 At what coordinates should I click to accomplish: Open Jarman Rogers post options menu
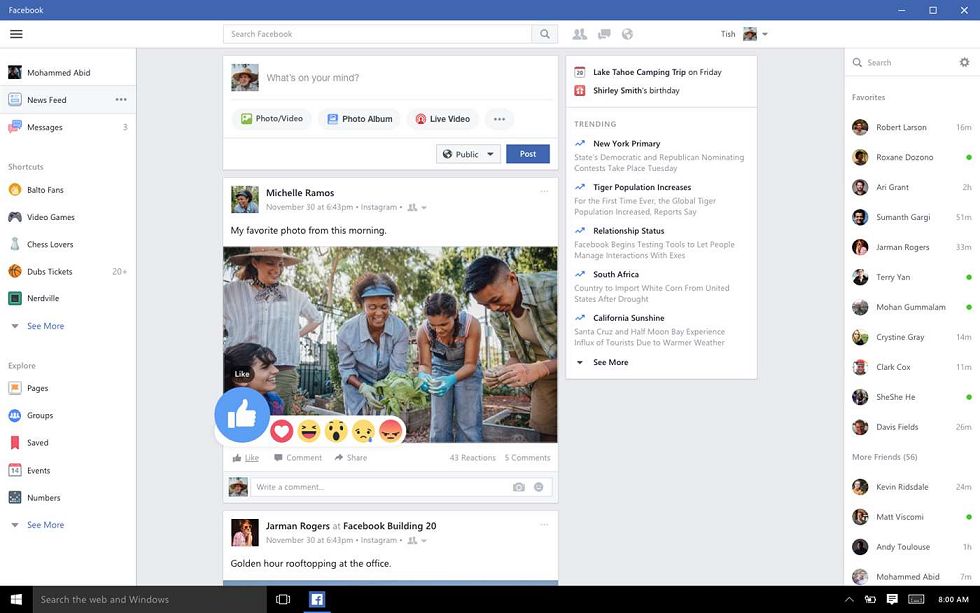point(544,524)
